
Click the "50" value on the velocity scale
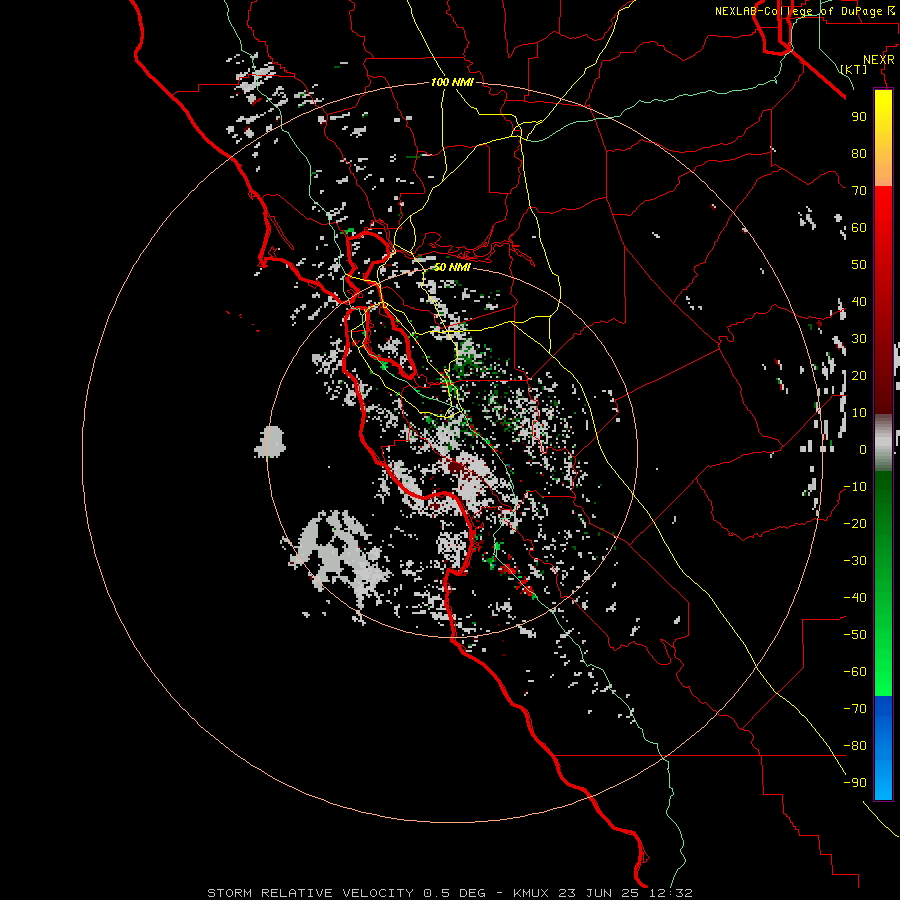859,265
